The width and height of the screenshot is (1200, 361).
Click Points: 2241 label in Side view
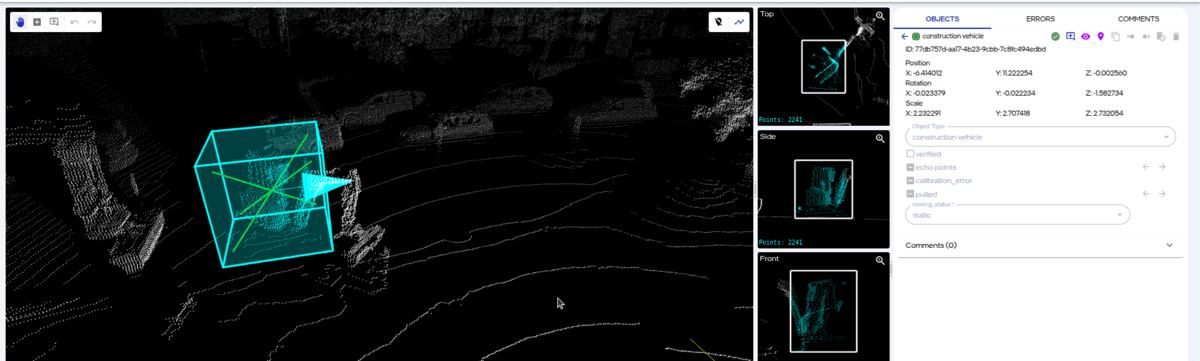click(781, 242)
